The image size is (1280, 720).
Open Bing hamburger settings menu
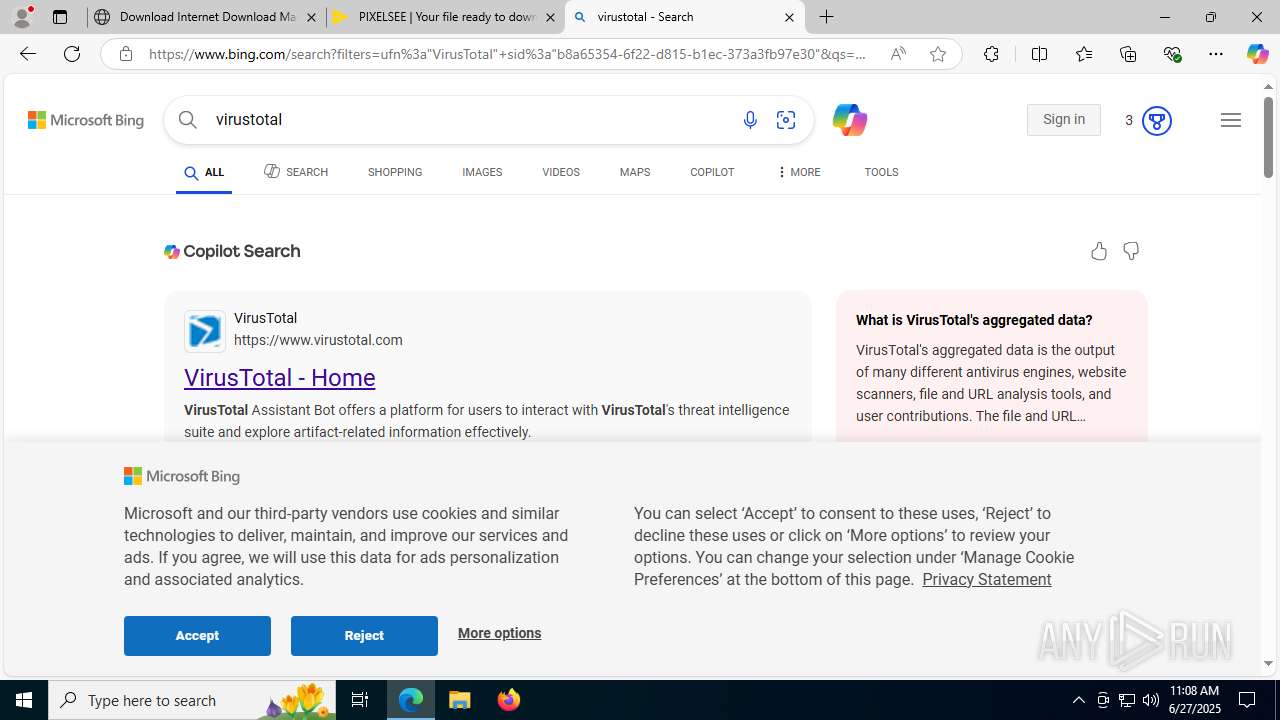click(x=1231, y=120)
